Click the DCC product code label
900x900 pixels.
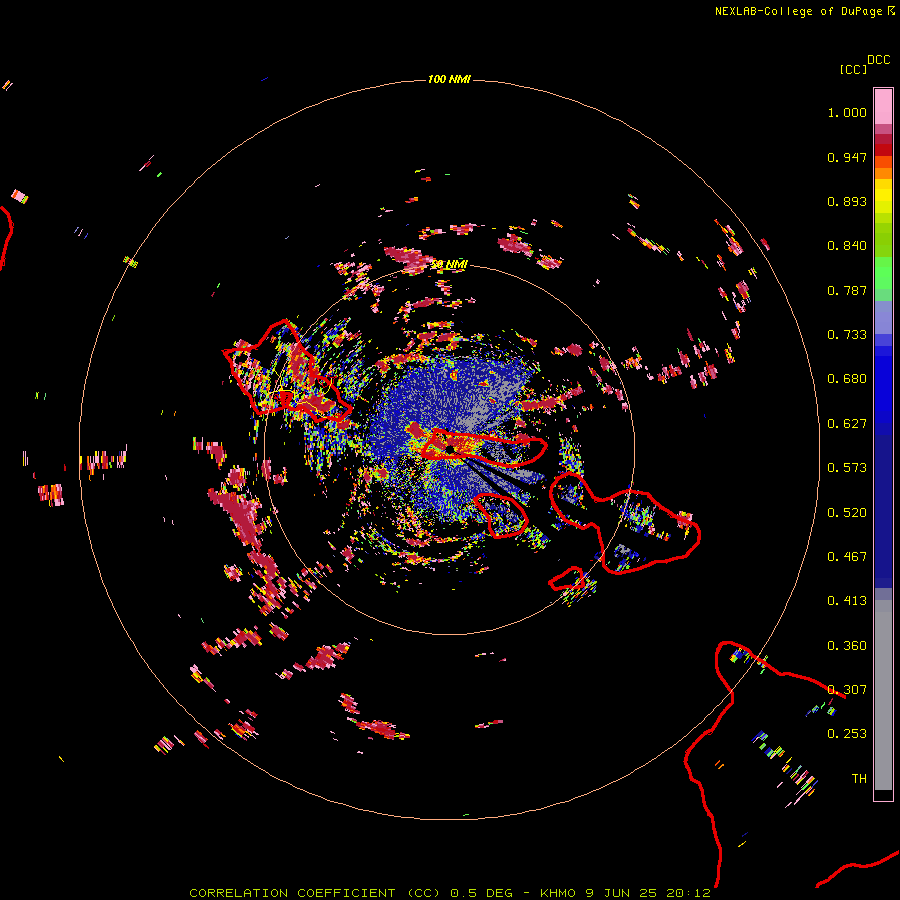(878, 60)
